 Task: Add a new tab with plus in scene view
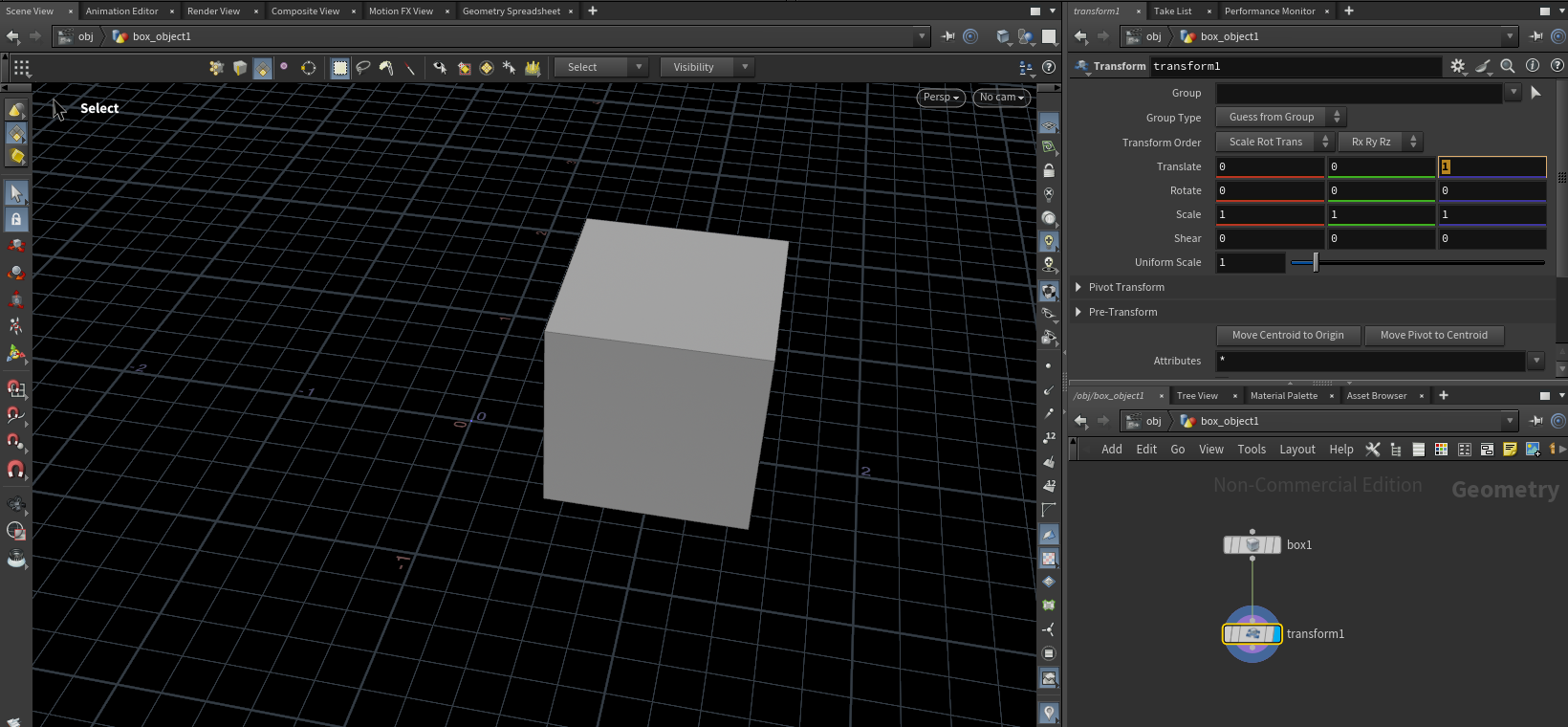coord(593,11)
